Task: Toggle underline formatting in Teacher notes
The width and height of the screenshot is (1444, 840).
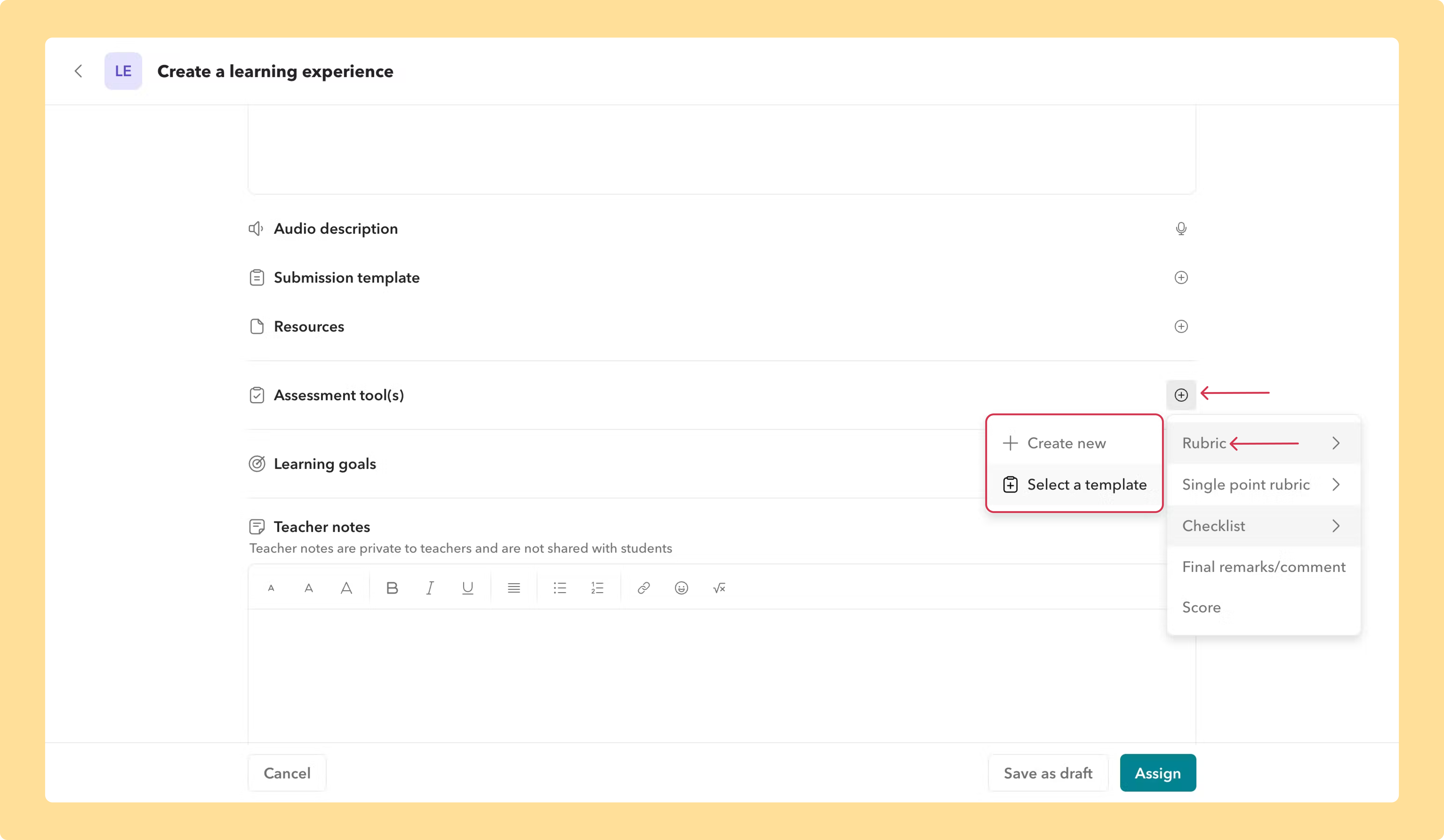Action: coord(467,588)
